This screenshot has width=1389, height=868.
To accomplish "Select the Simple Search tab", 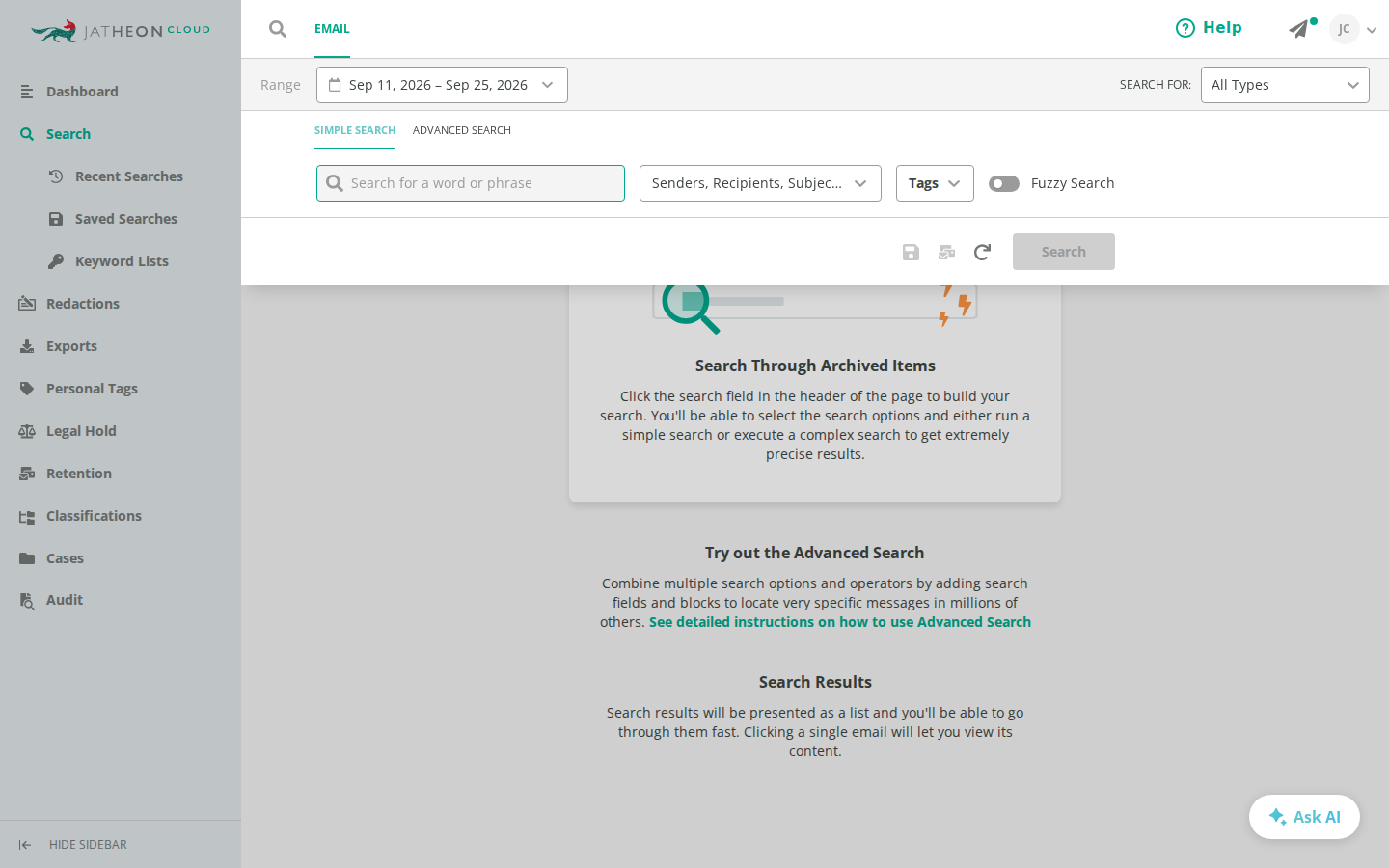I will [355, 130].
